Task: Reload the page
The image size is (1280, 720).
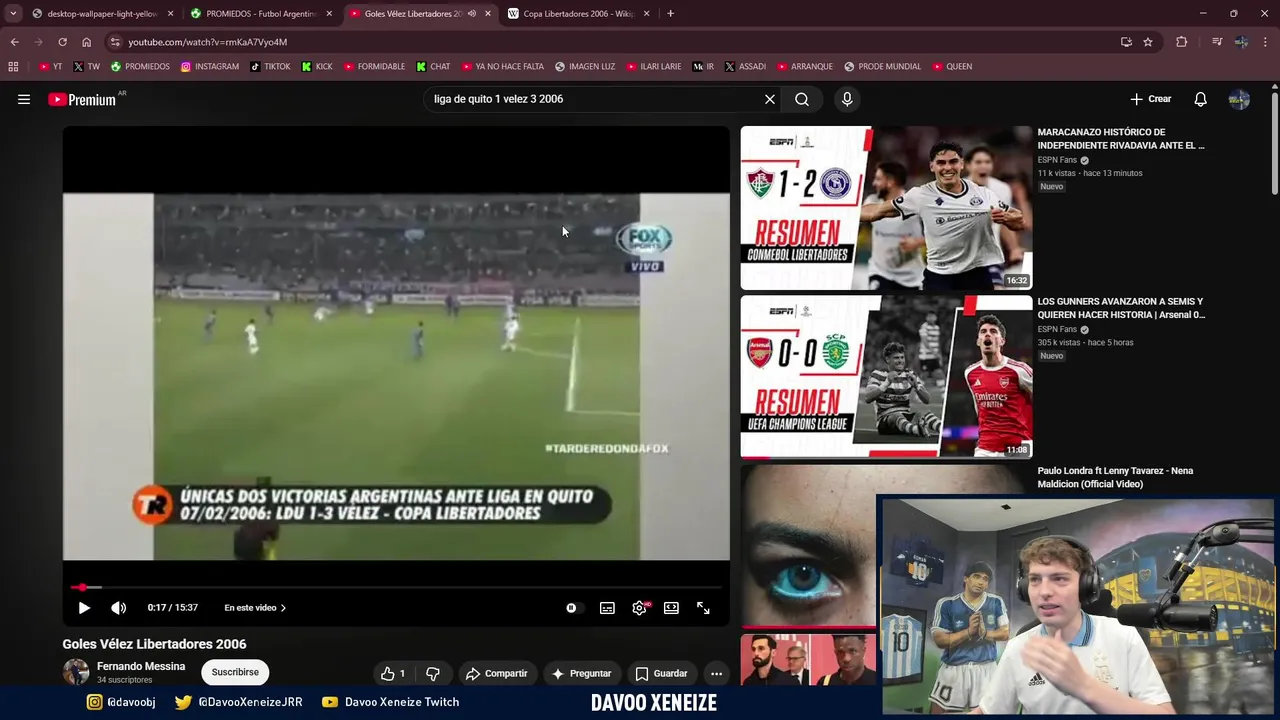Action: (x=62, y=42)
